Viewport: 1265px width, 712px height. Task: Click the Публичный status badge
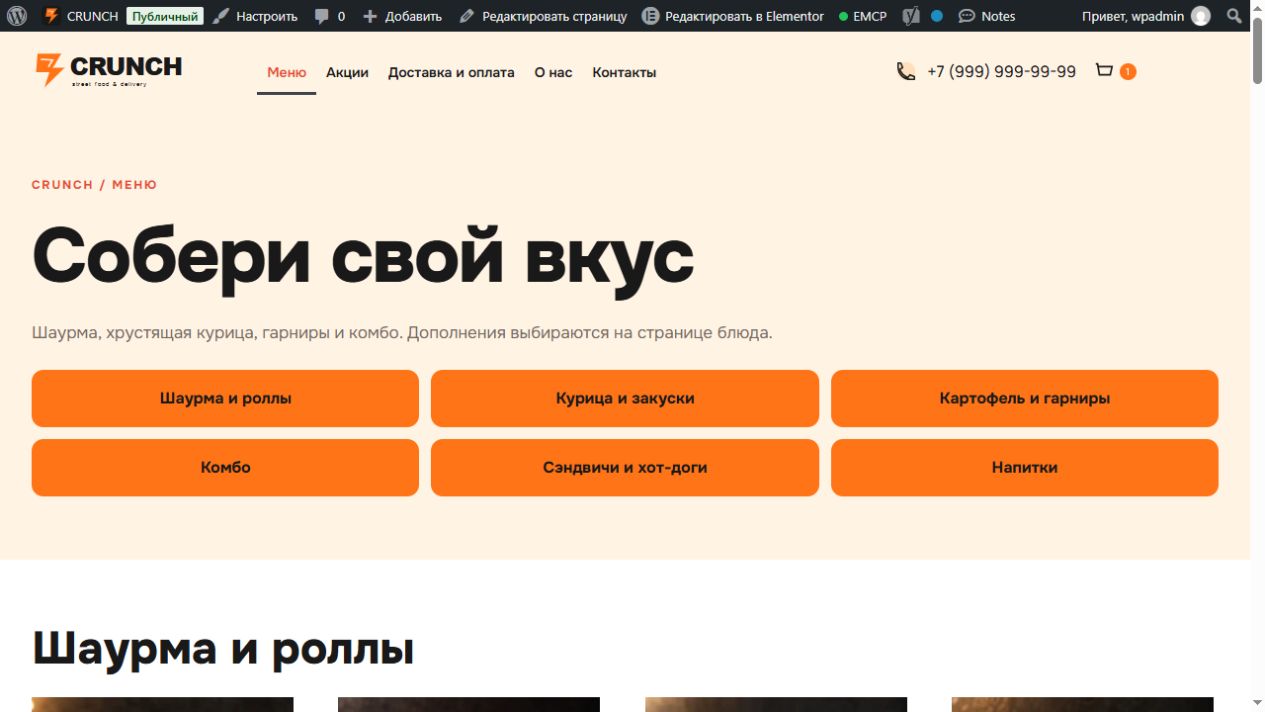[165, 16]
